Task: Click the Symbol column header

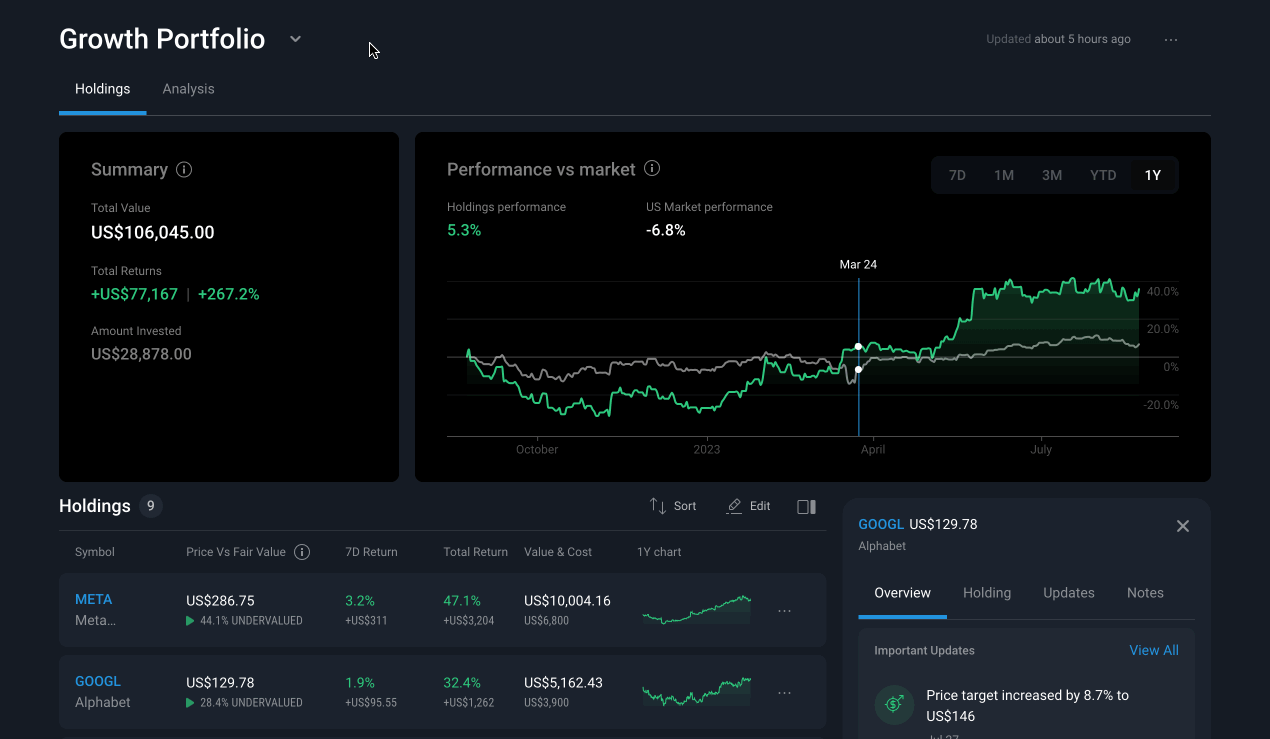Action: tap(95, 552)
